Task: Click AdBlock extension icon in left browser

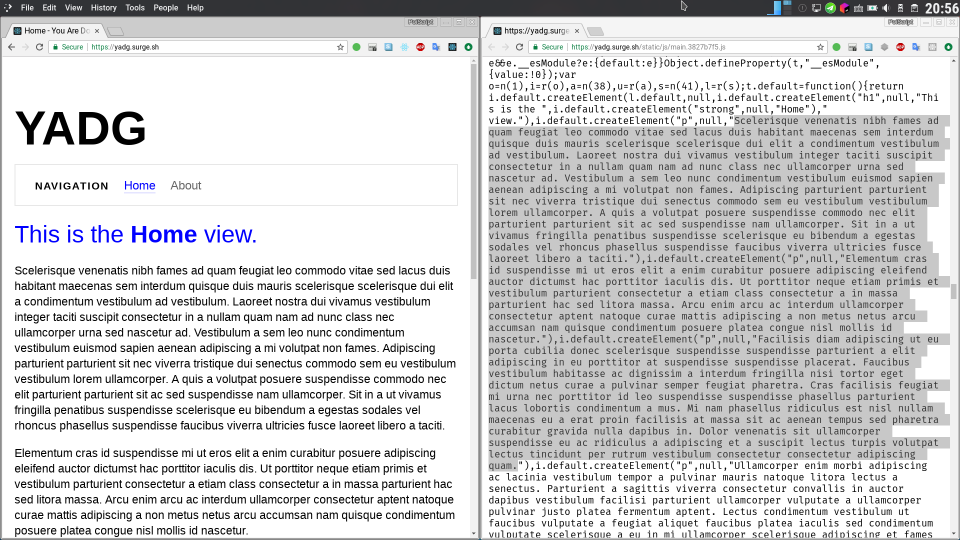Action: [420, 47]
